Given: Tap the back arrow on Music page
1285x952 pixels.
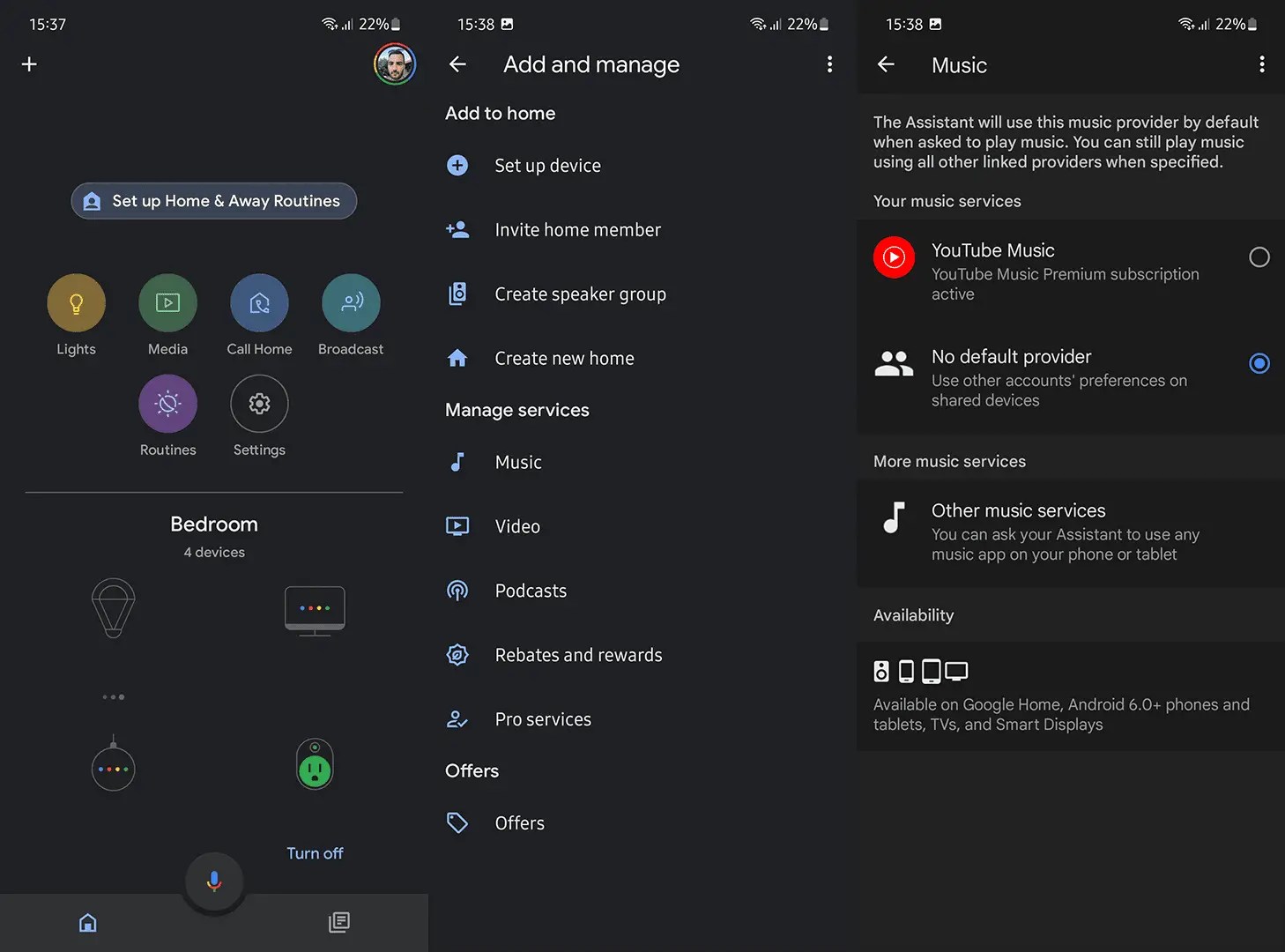Looking at the screenshot, I should point(886,64).
